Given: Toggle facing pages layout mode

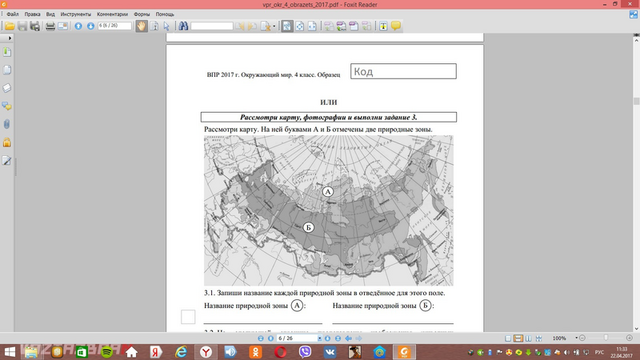Looking at the screenshot, I should (528, 338).
